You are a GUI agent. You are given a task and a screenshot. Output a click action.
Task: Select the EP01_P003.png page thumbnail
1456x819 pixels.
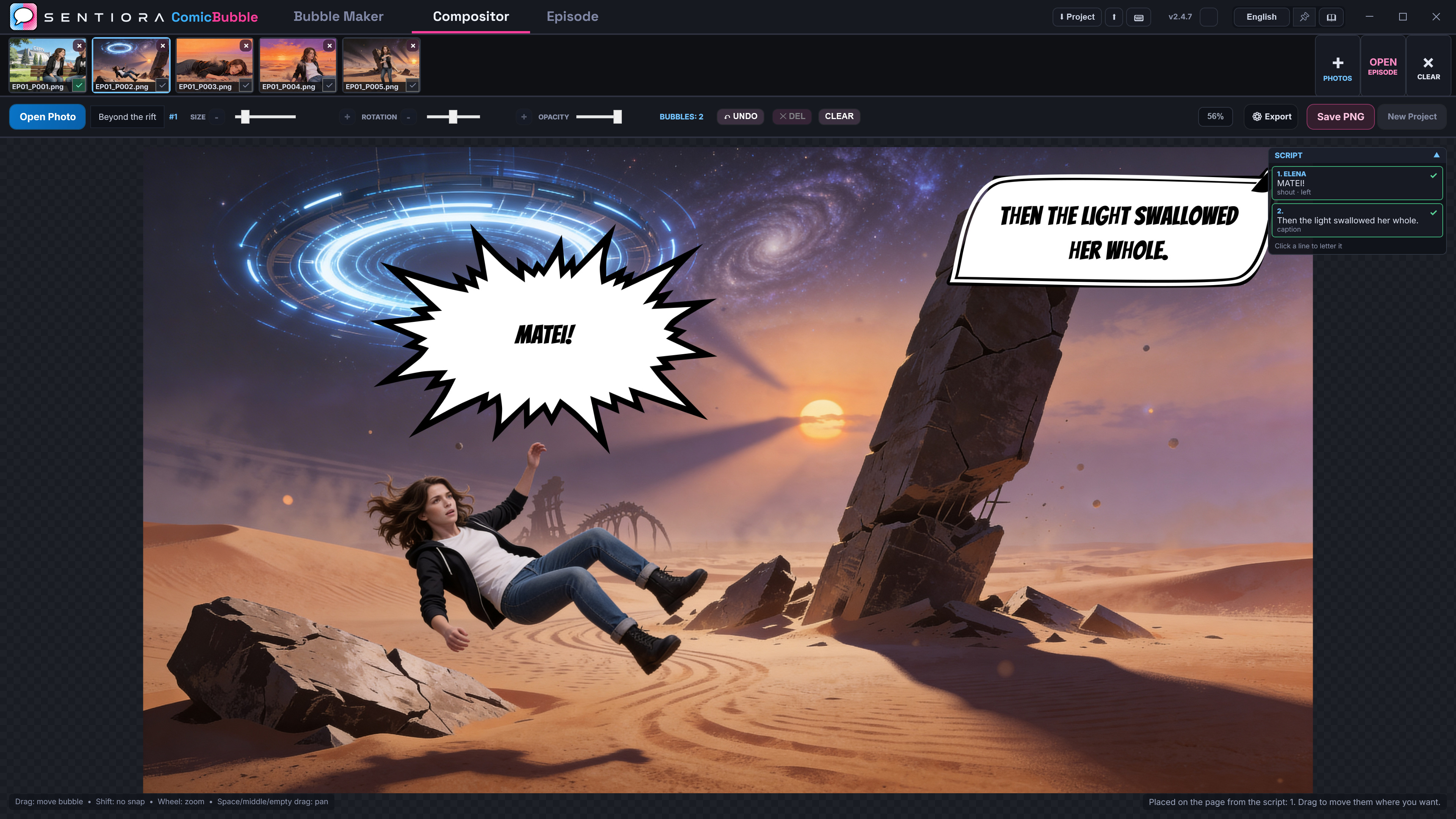pyautogui.click(x=214, y=65)
